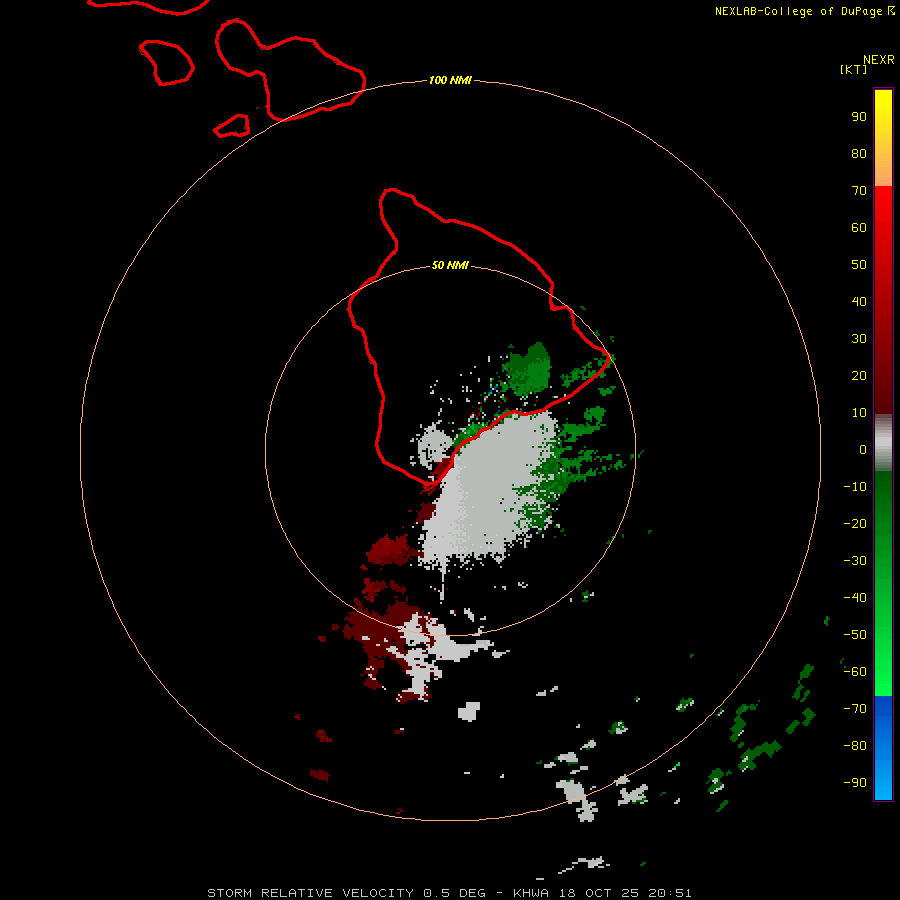Click the -80 value on the velocity scale
The image size is (900, 900).
[x=855, y=746]
